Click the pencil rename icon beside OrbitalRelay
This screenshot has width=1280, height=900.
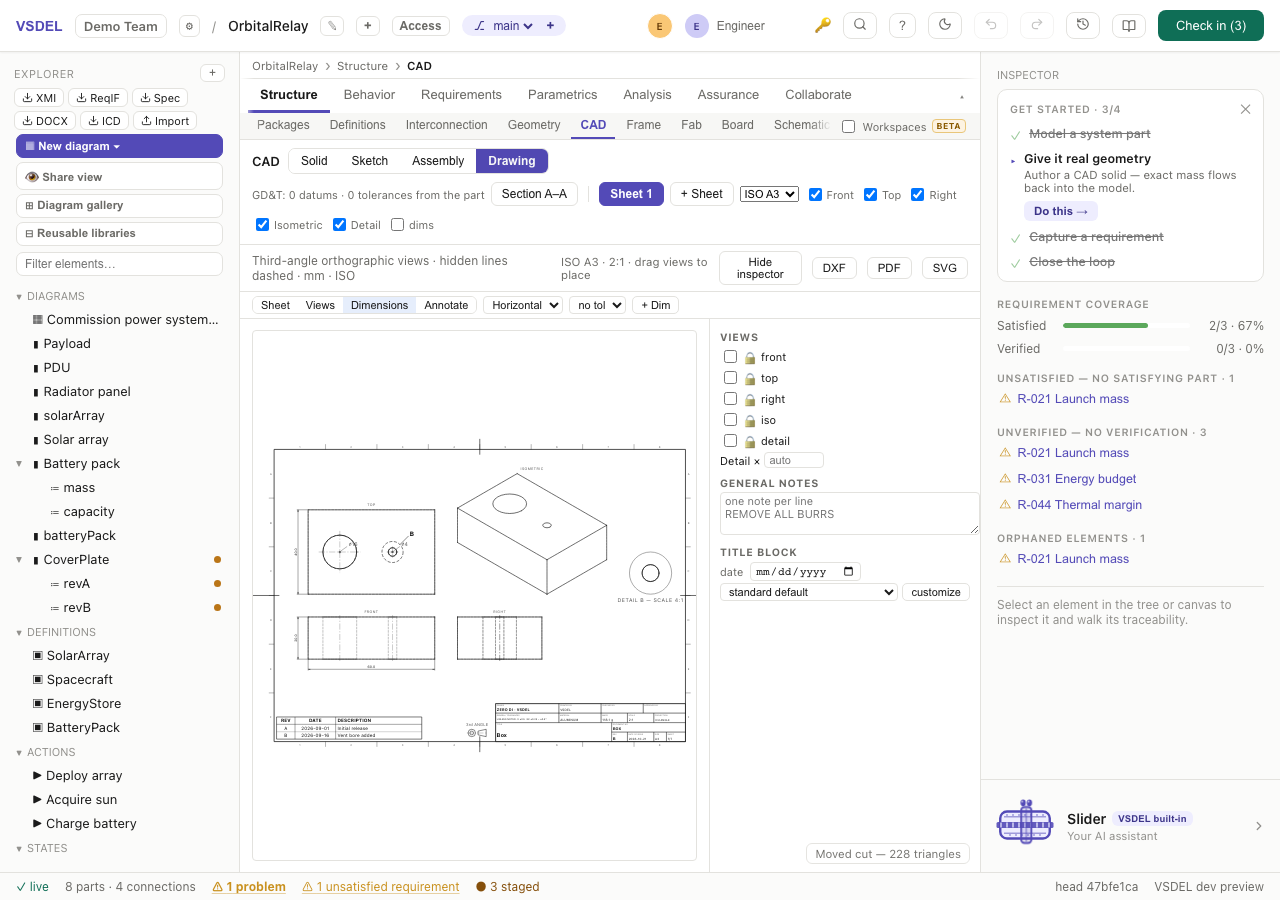[332, 26]
